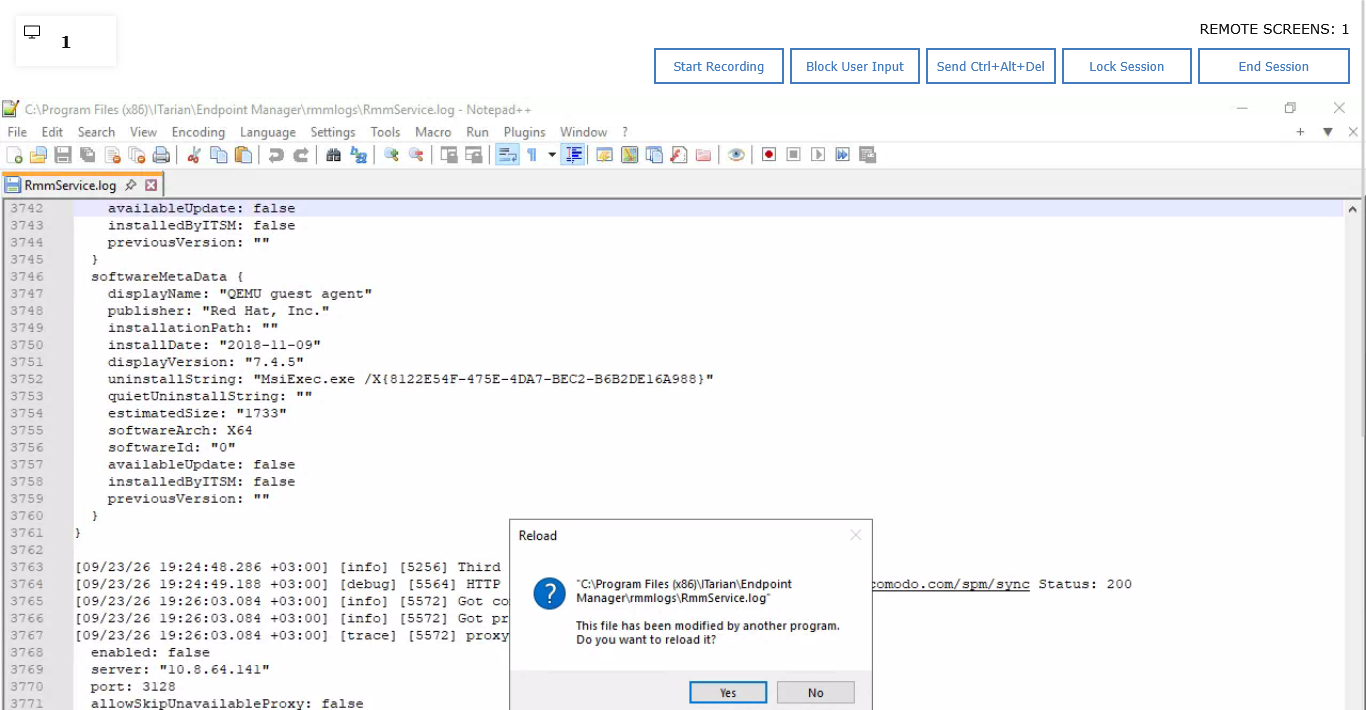The width and height of the screenshot is (1366, 710).
Task: Toggle show all characters pilcrow icon
Action: coord(532,155)
